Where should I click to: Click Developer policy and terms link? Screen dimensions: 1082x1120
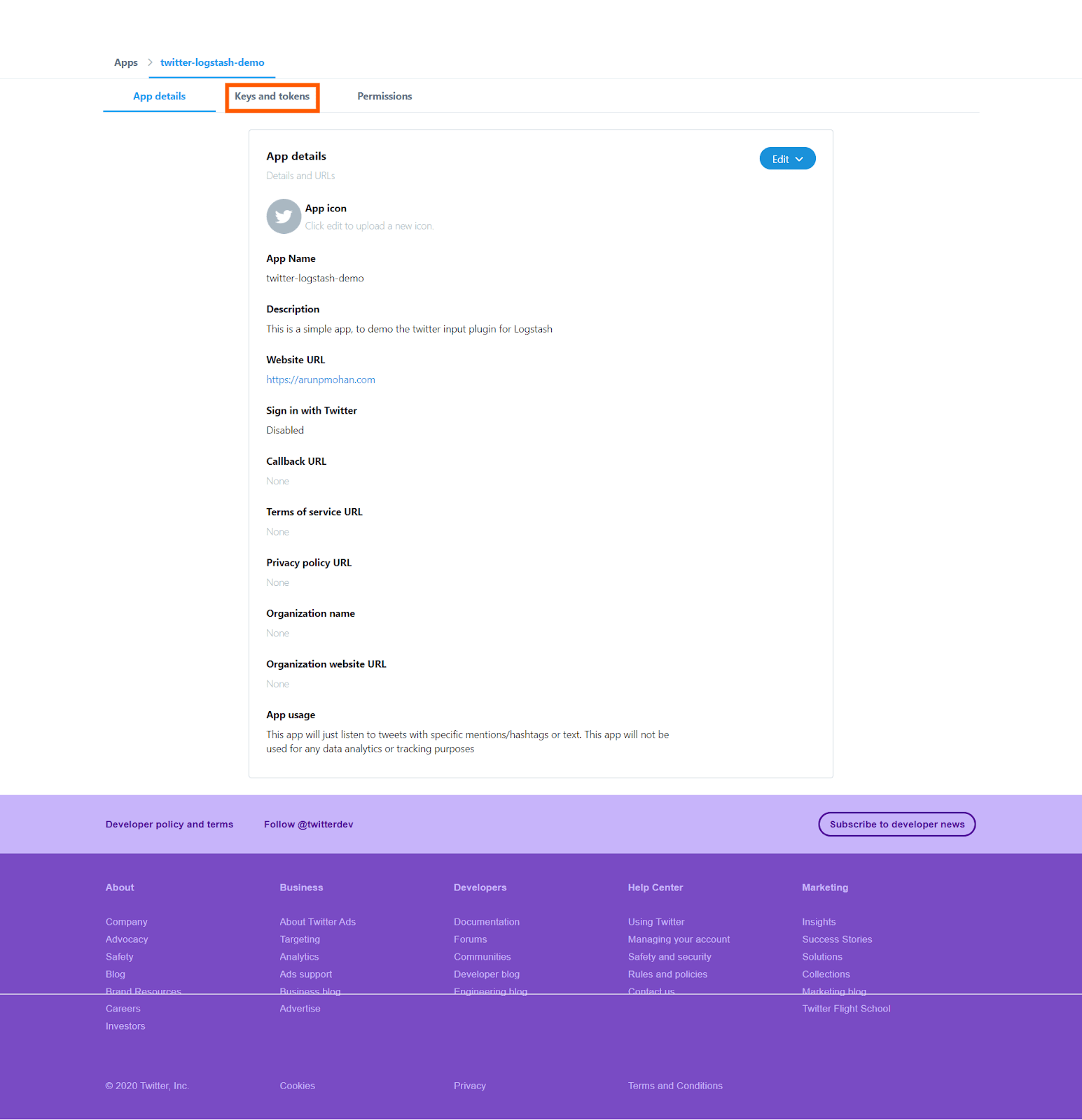pos(169,825)
